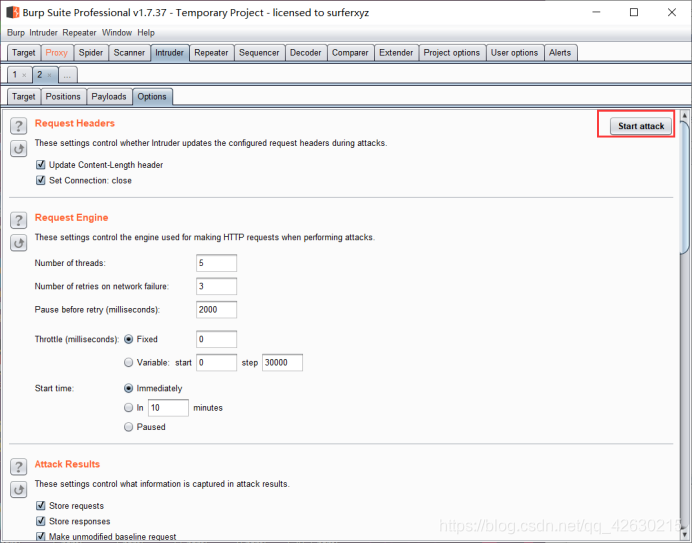Image resolution: width=692 pixels, height=544 pixels.
Task: Select Intruder attack tab 2
Action: click(40, 75)
